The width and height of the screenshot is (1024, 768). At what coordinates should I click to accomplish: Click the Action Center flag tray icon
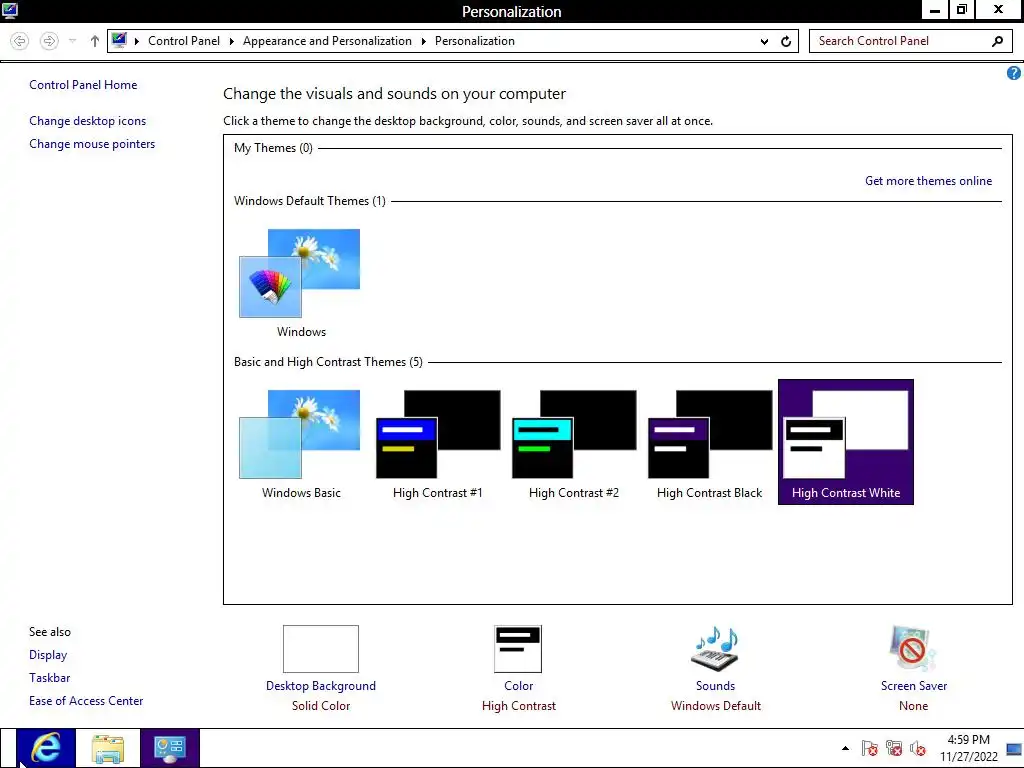[x=869, y=748]
